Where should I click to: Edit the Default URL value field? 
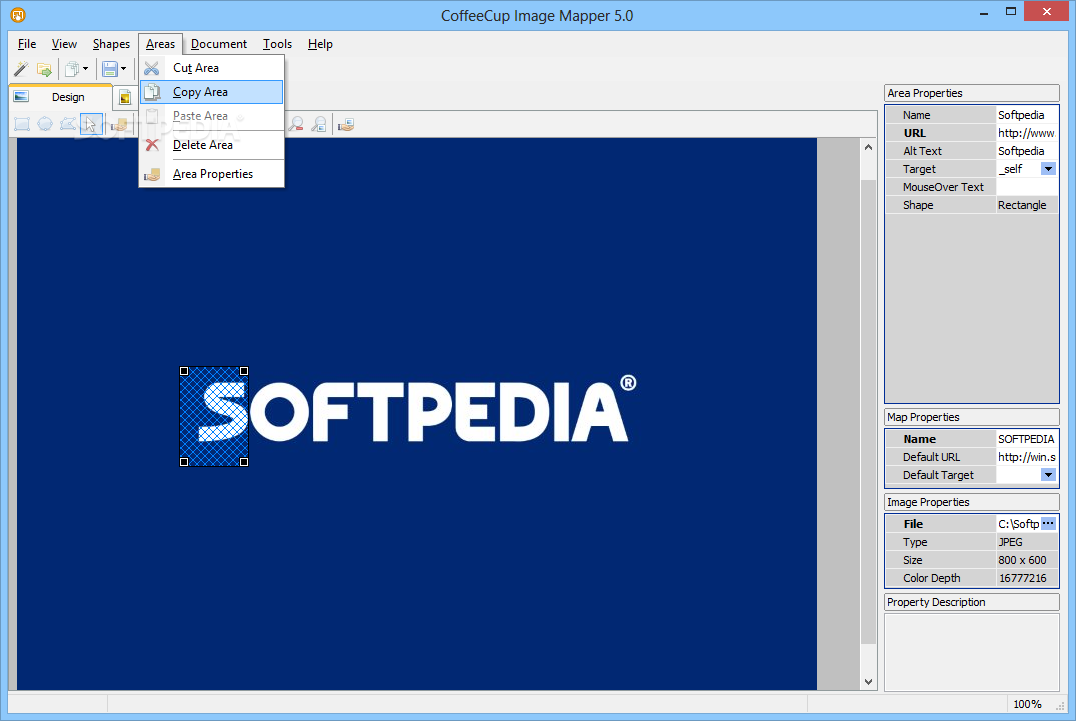pyautogui.click(x=1027, y=457)
